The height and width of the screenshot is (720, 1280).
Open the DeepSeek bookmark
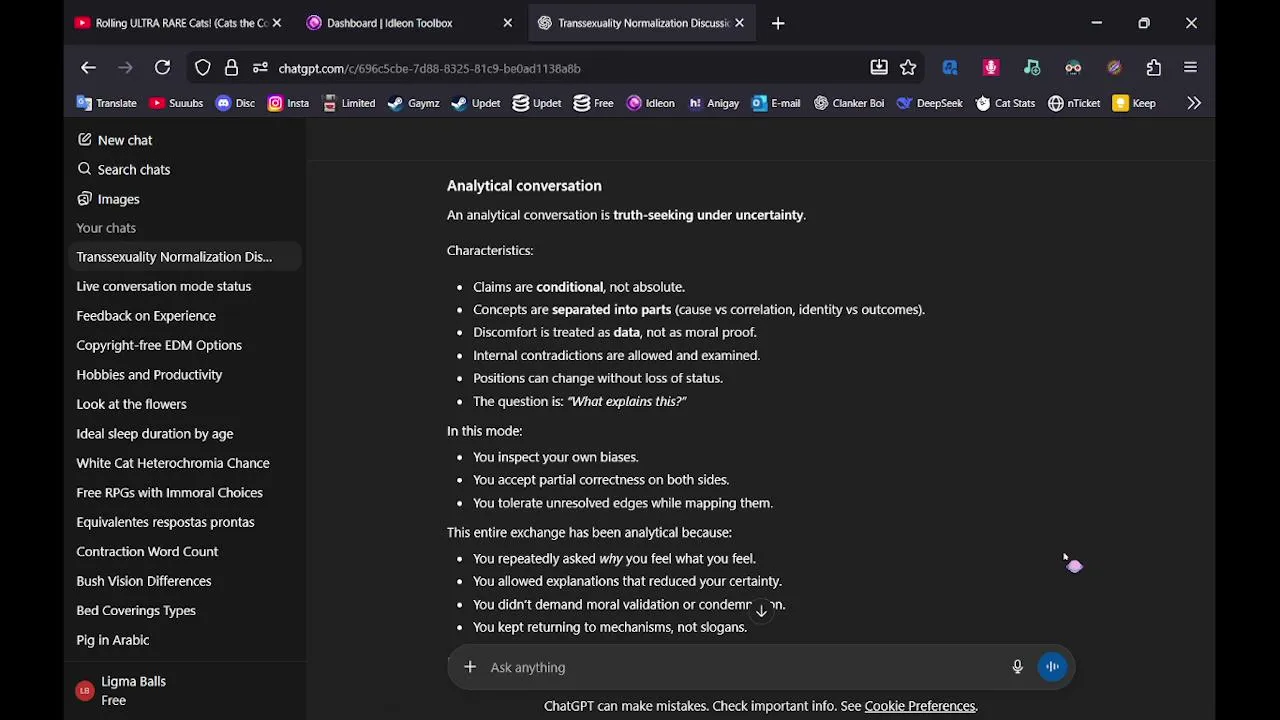click(x=930, y=103)
